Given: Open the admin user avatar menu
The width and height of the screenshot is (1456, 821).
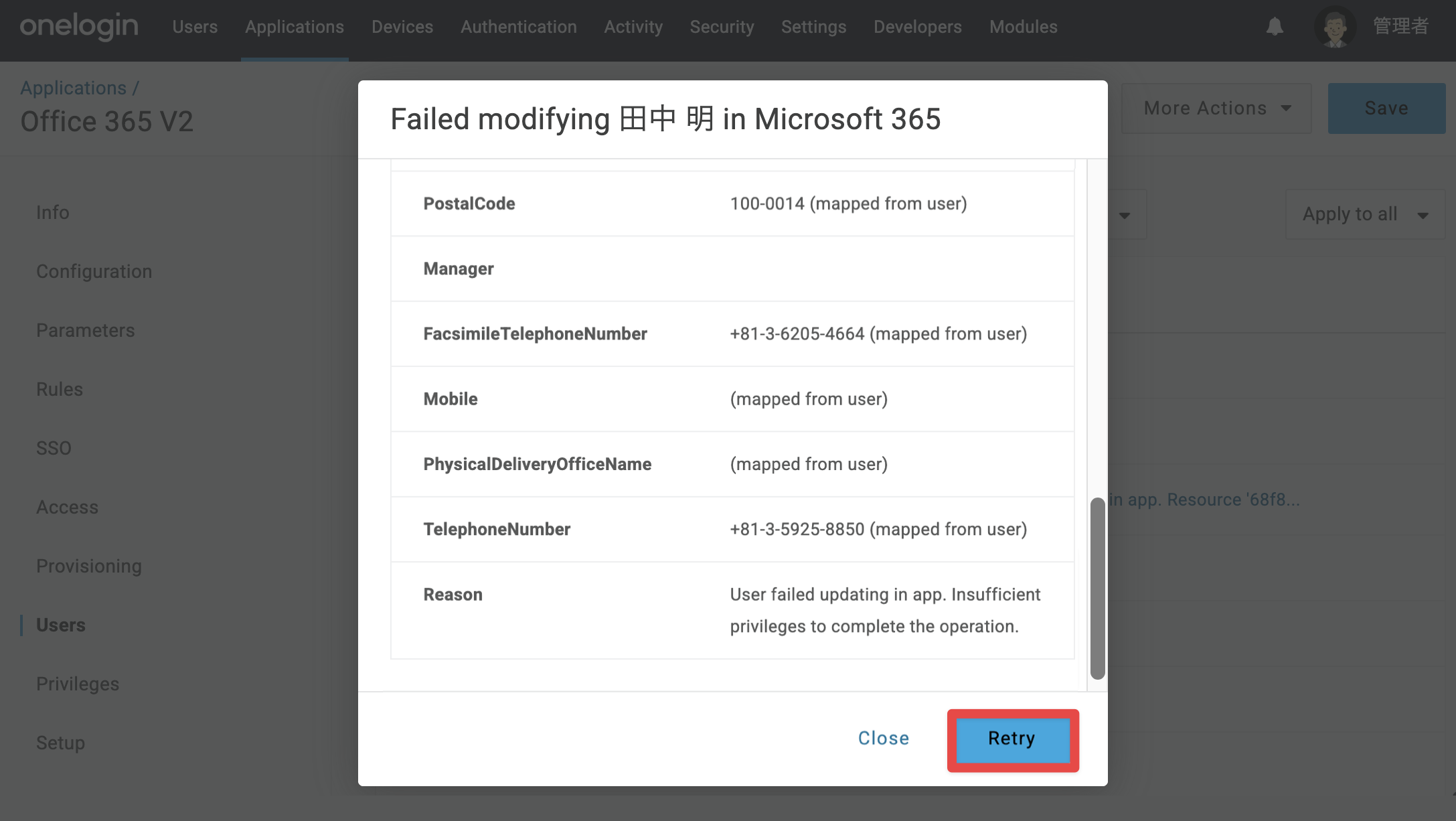Looking at the screenshot, I should click(x=1335, y=27).
